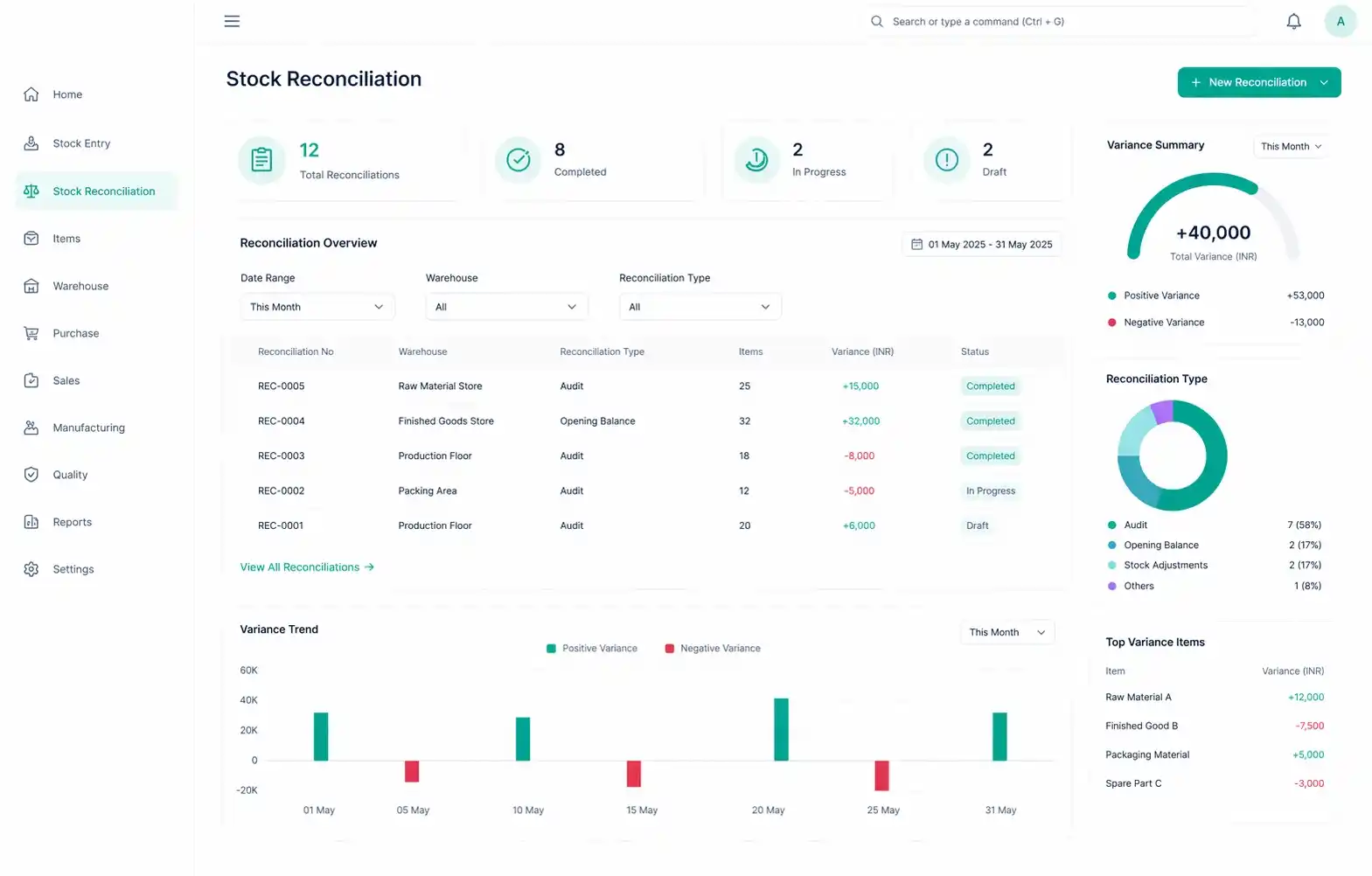The width and height of the screenshot is (1372, 876).
Task: Open the Reconciliation Type filter dropdown
Action: (x=700, y=307)
